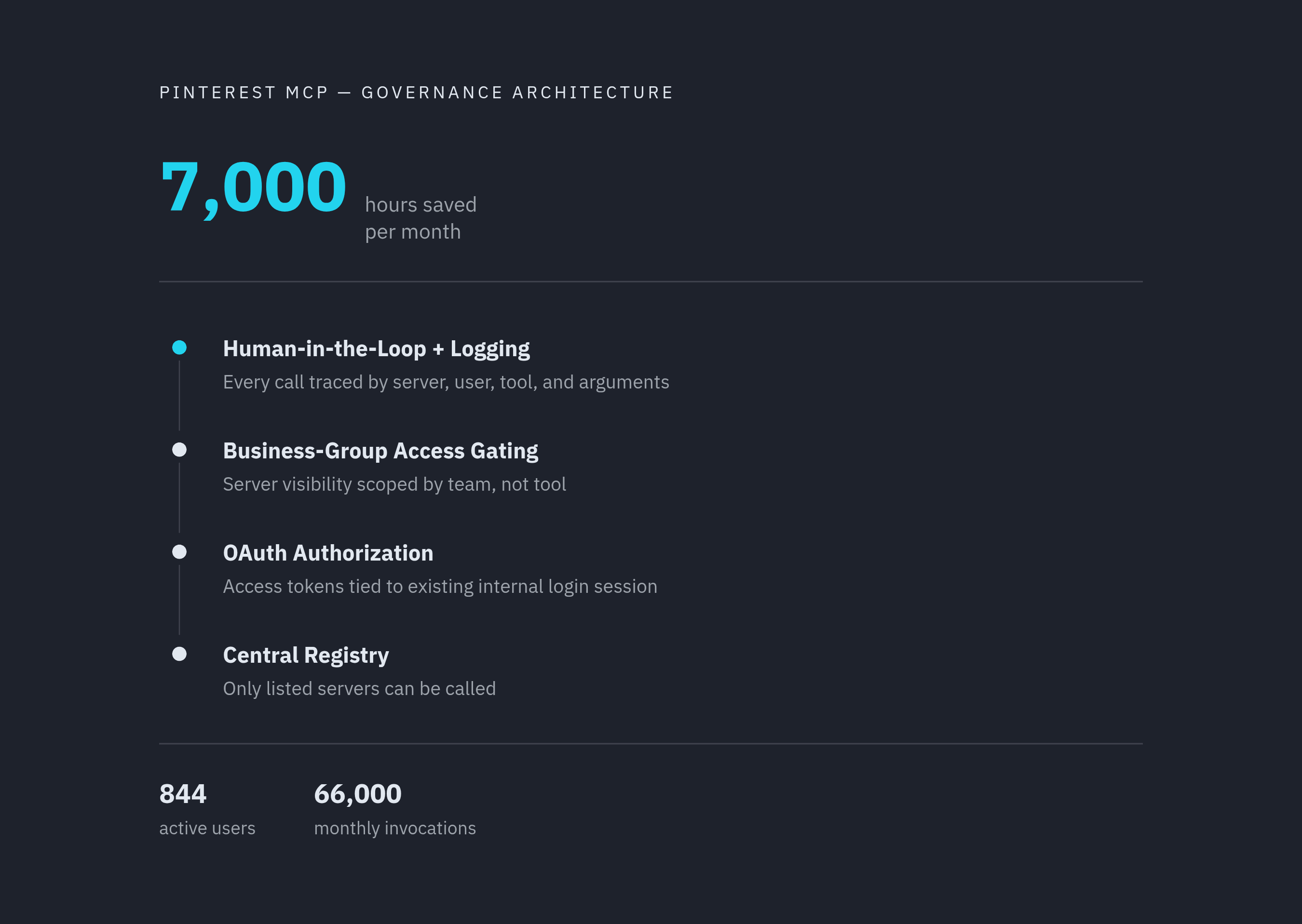Click the 'monthly invocations' label
The height and width of the screenshot is (924, 1302).
(395, 829)
